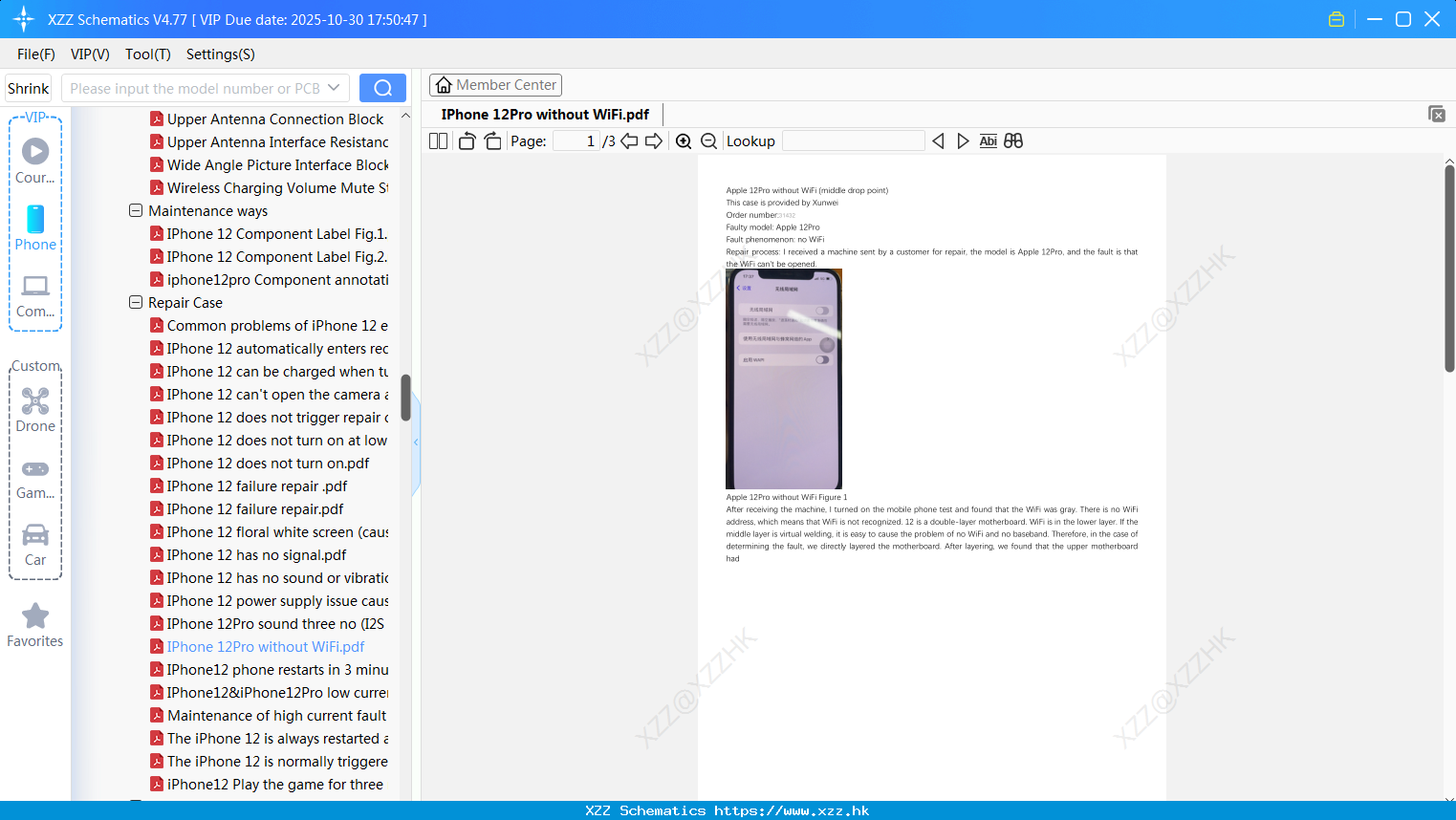The height and width of the screenshot is (820, 1456).
Task: Open the Tool(T) menu
Action: click(148, 54)
